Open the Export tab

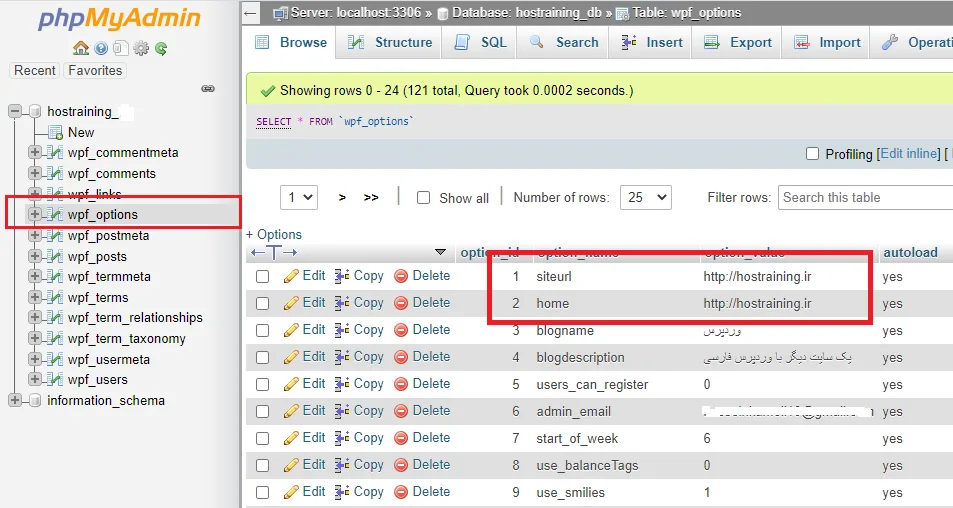coord(737,43)
